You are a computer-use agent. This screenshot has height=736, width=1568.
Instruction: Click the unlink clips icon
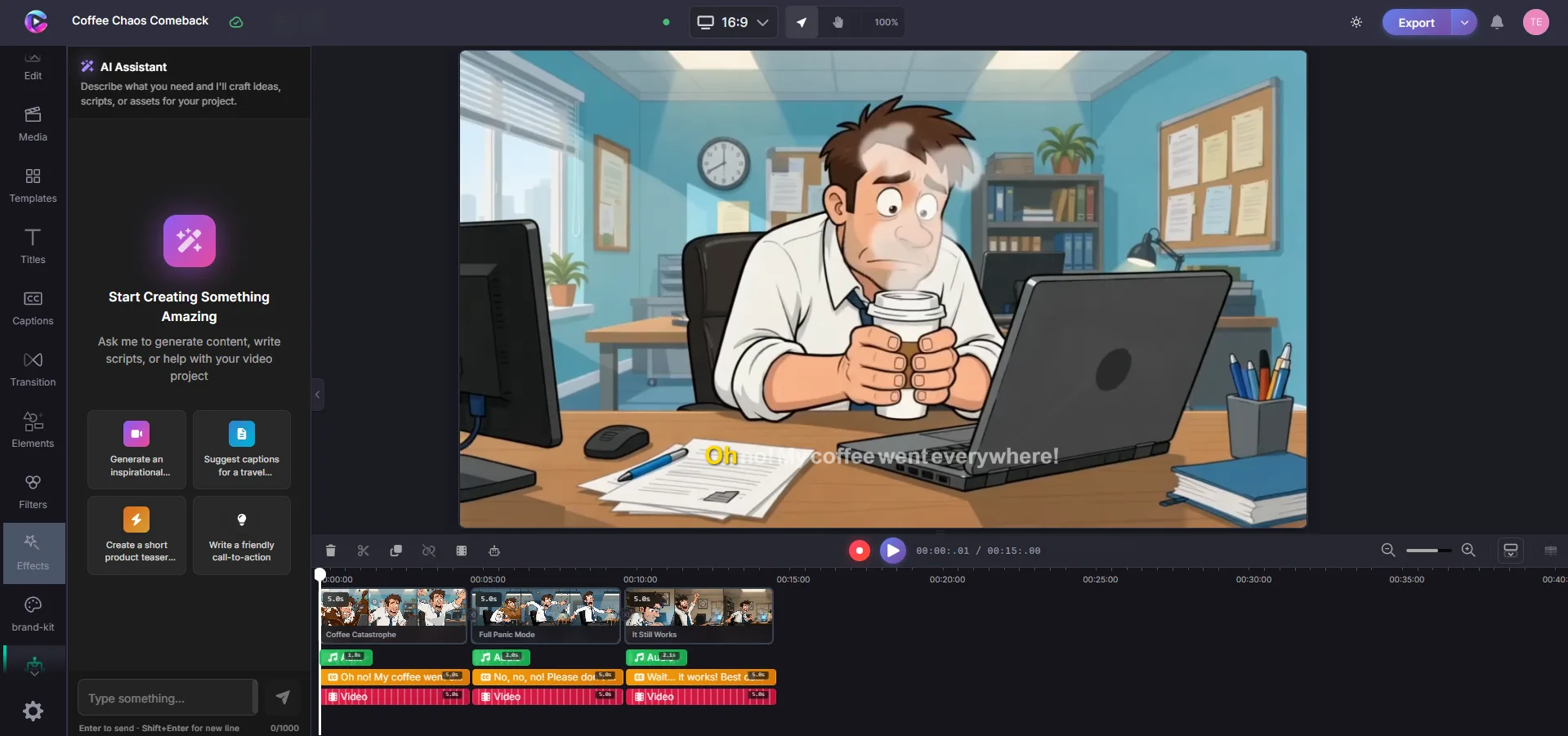429,551
